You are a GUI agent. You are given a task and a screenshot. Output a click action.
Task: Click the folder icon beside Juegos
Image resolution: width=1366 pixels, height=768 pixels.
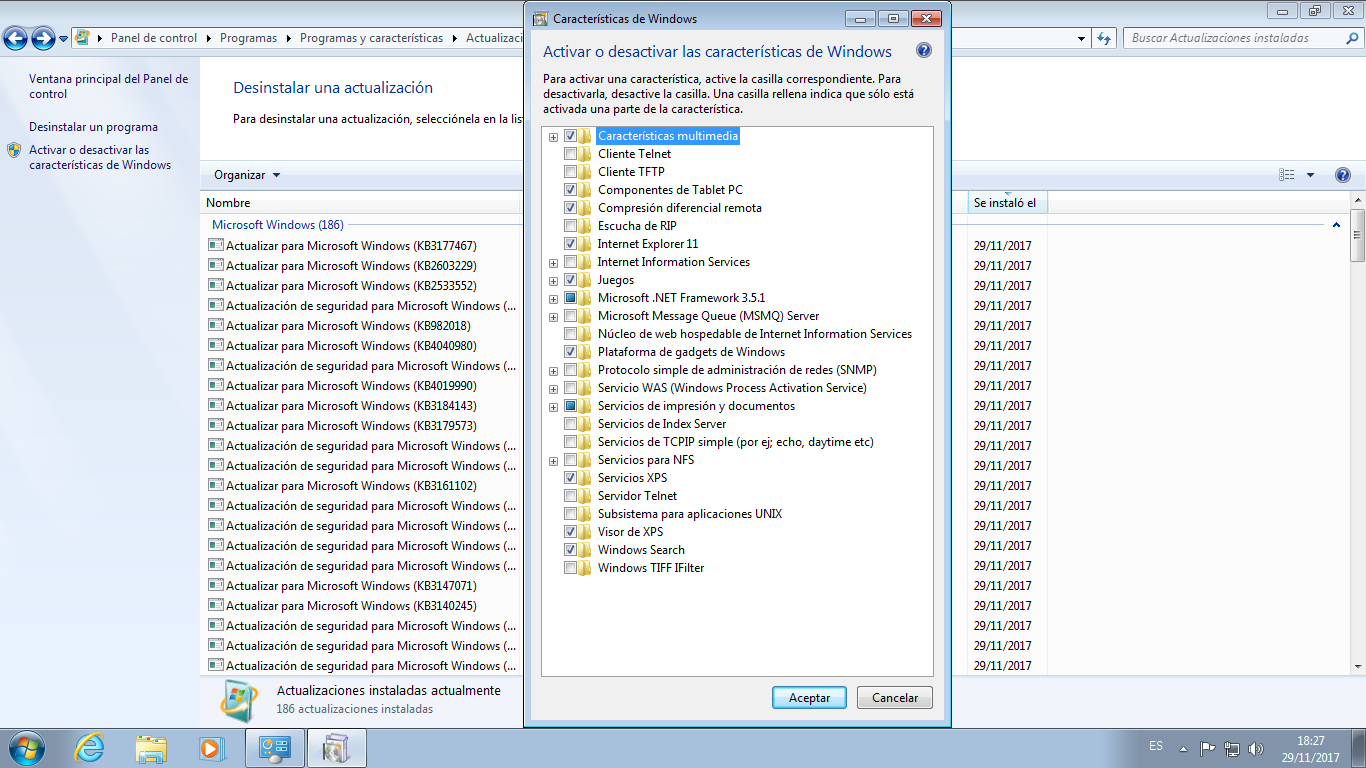tap(585, 280)
